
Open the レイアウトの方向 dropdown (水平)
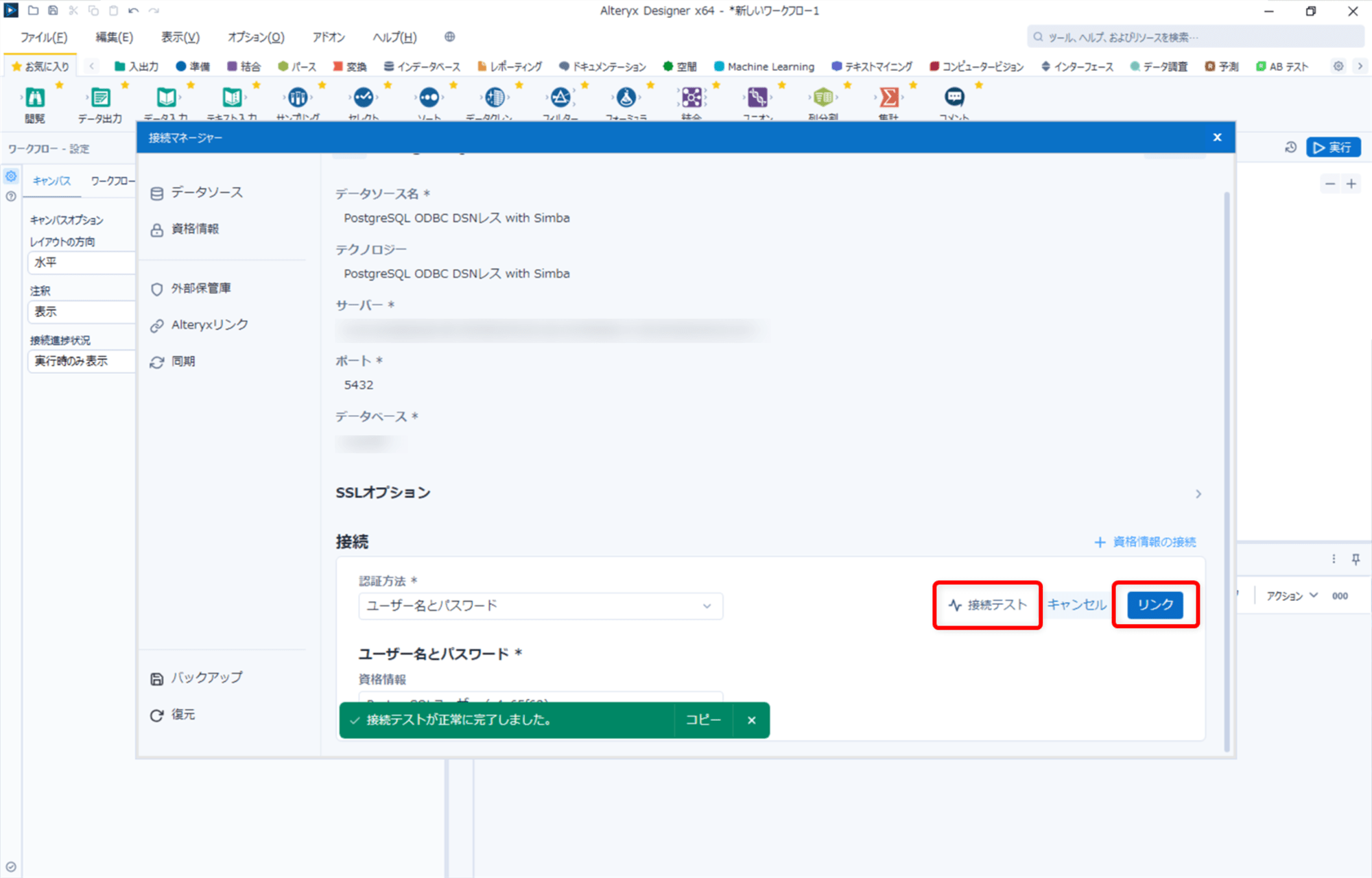coord(82,263)
